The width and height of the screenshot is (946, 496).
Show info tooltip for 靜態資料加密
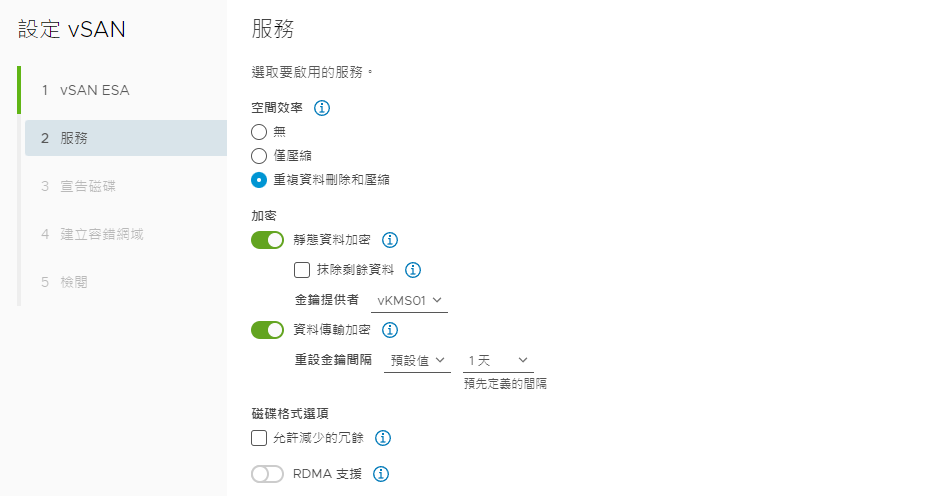point(390,240)
